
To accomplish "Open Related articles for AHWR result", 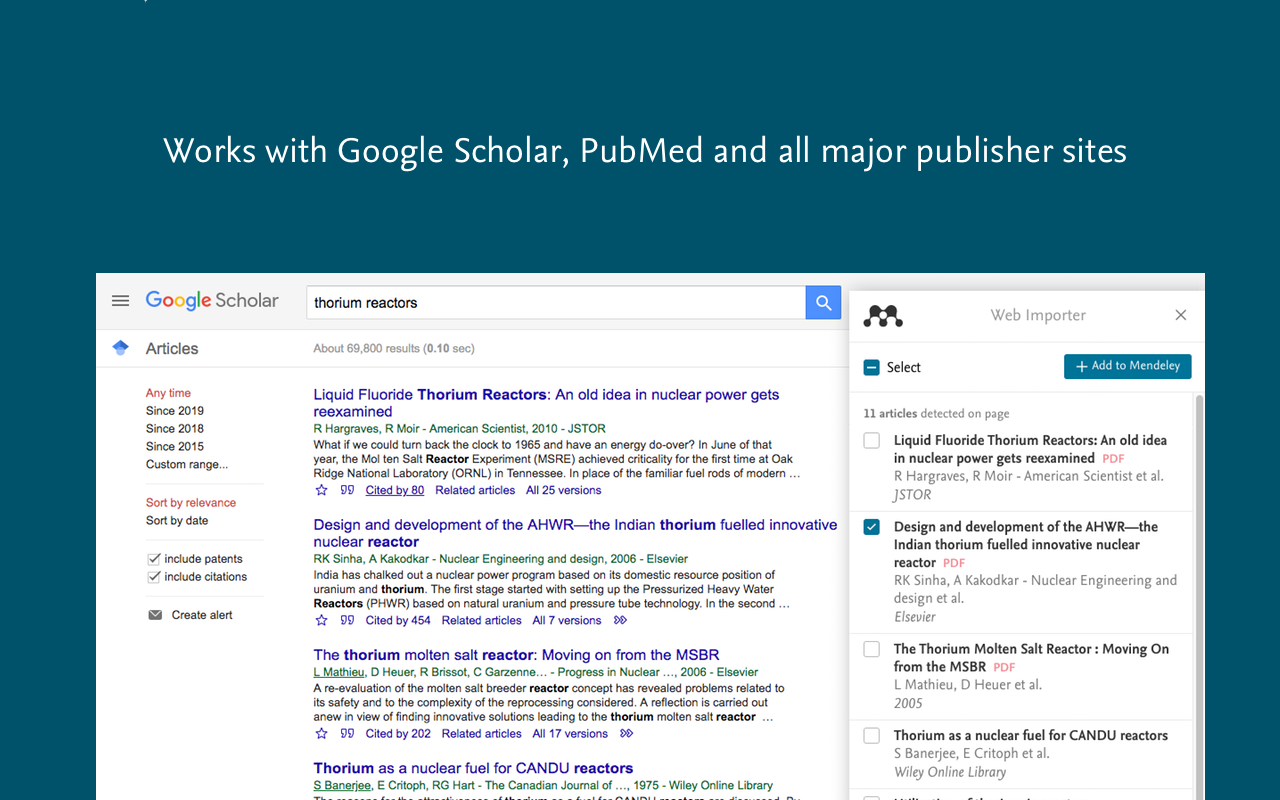I will pyautogui.click(x=481, y=620).
